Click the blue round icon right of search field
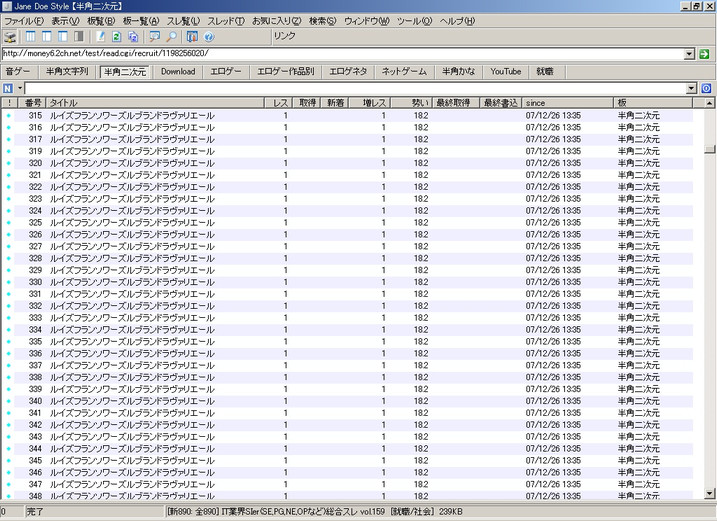The width and height of the screenshot is (717, 521). (x=706, y=88)
